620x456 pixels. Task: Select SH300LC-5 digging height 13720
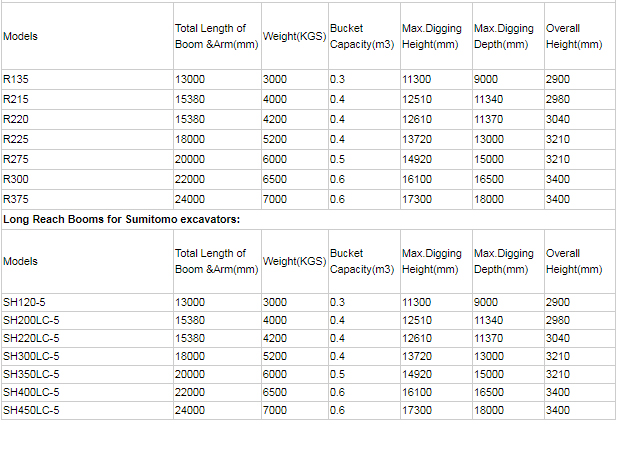point(417,356)
